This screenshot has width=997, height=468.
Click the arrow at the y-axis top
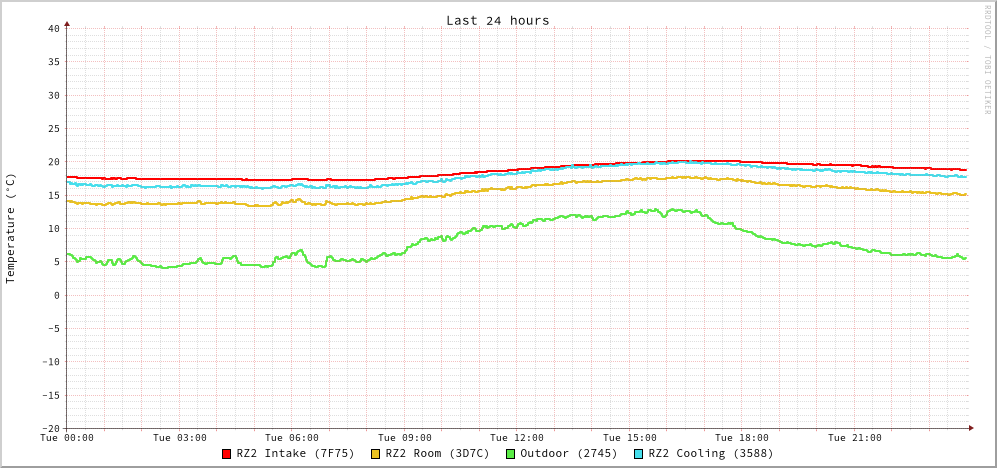click(67, 23)
